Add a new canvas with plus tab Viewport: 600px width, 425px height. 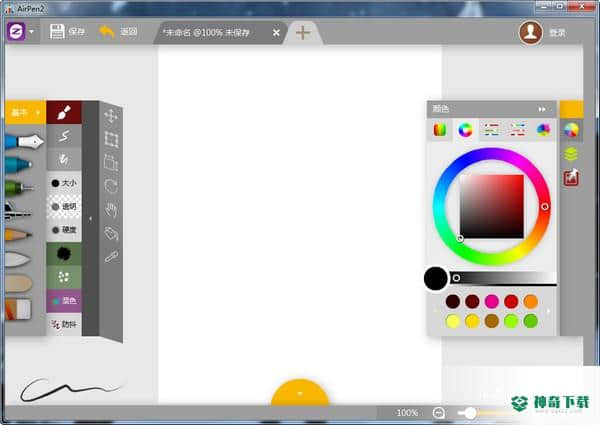point(303,33)
